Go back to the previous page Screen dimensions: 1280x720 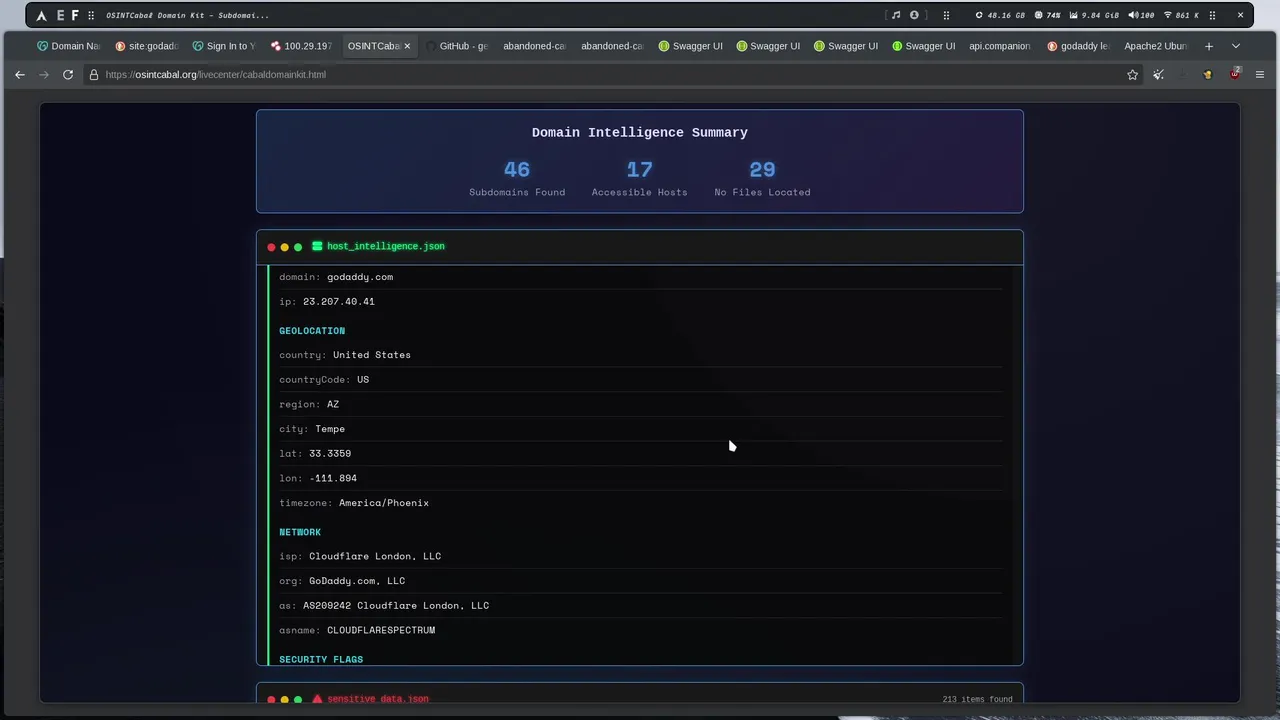20,74
